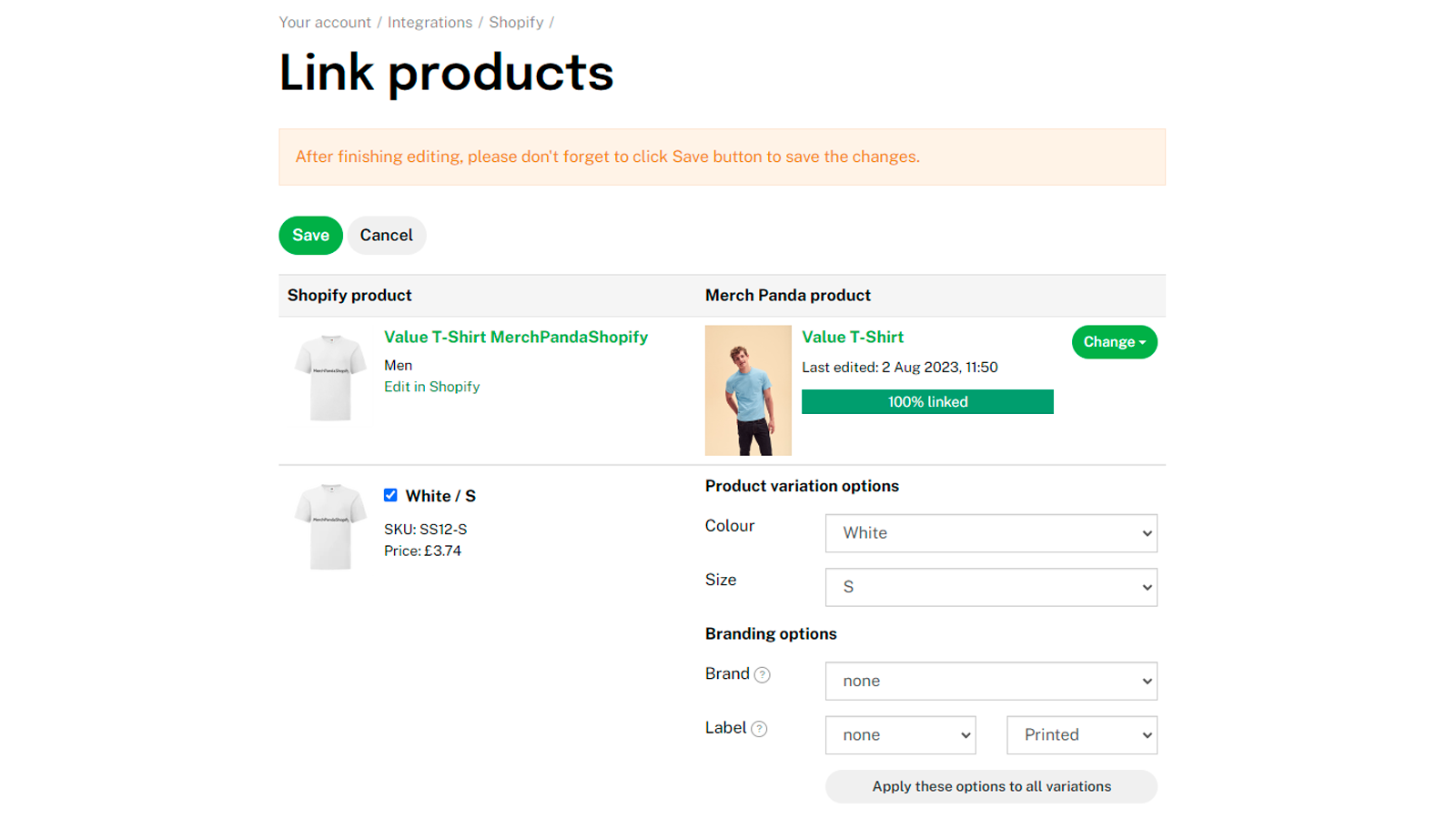Viewport: 1456px width, 819px height.
Task: Click the Men category text
Action: click(x=398, y=365)
